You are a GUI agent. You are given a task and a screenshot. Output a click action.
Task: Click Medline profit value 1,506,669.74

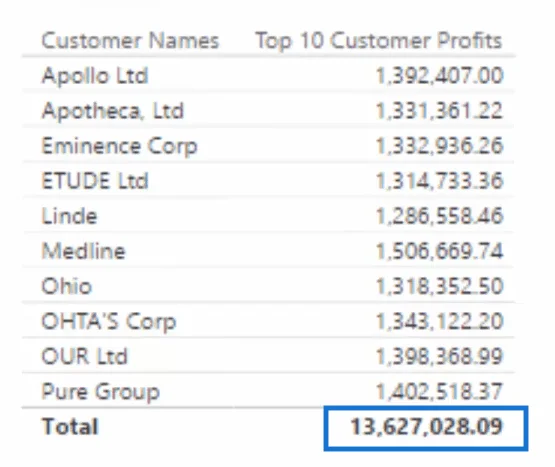pyautogui.click(x=439, y=251)
